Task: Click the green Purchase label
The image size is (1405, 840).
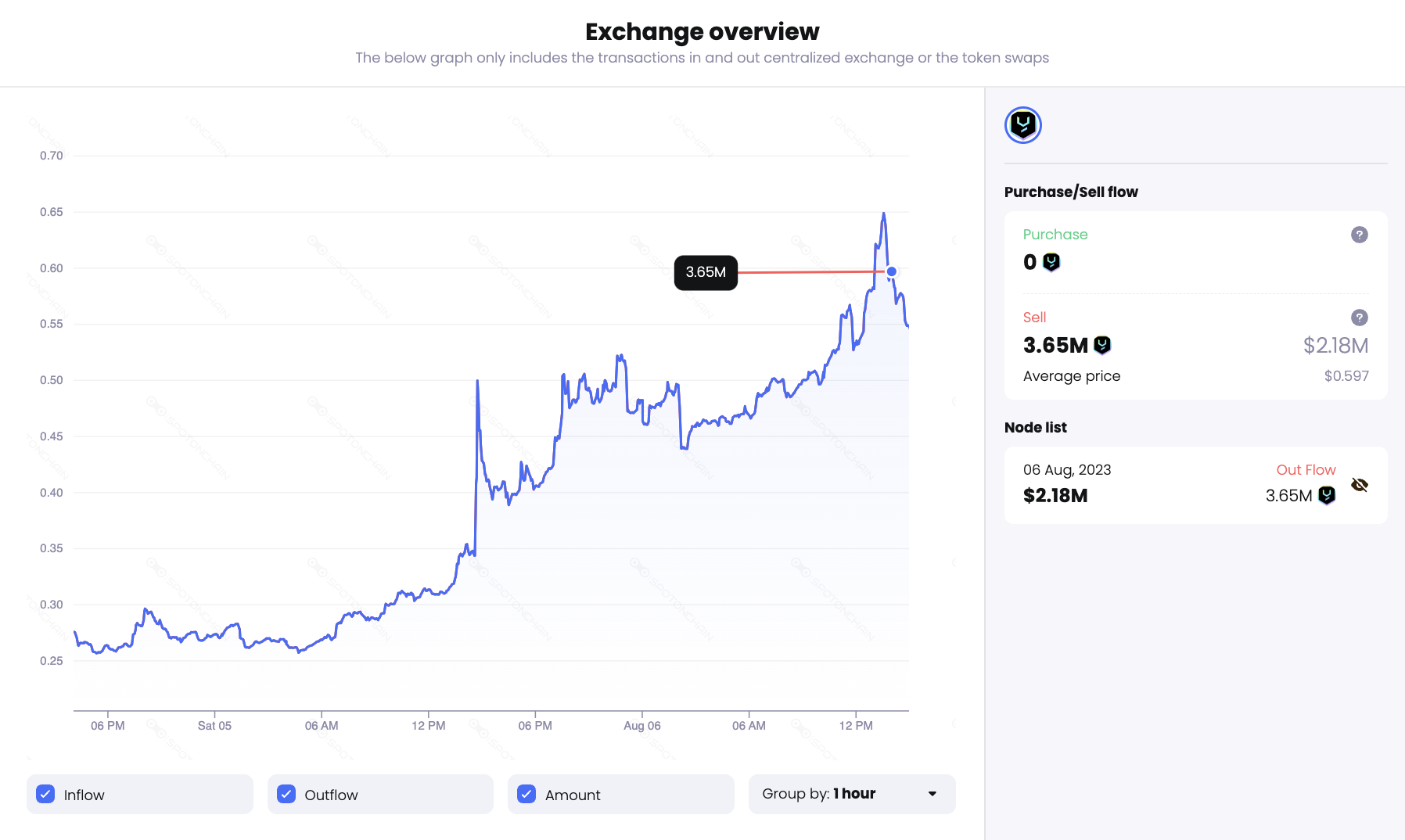Action: (x=1055, y=234)
